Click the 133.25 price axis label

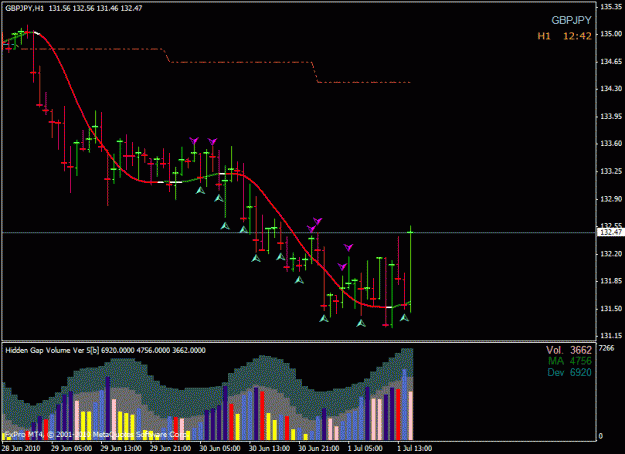[x=611, y=171]
